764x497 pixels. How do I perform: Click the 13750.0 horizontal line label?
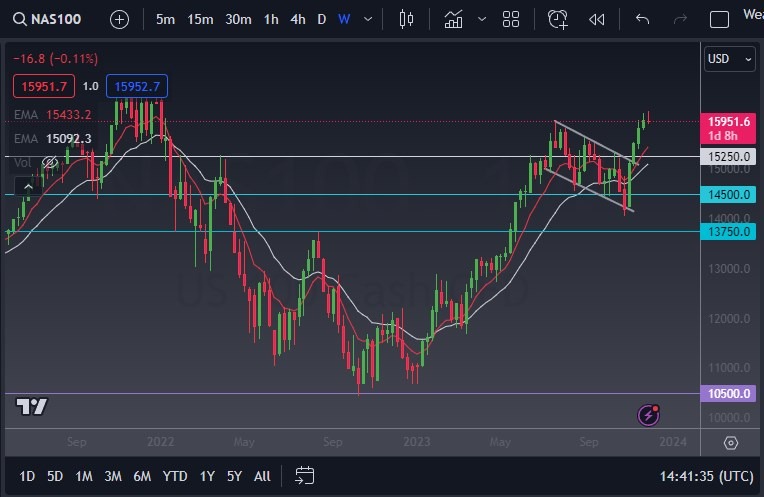click(728, 231)
